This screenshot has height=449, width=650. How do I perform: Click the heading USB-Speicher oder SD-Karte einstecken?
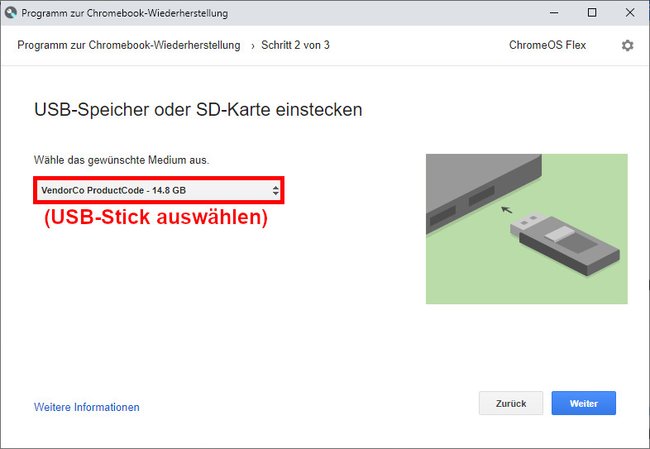point(198,110)
